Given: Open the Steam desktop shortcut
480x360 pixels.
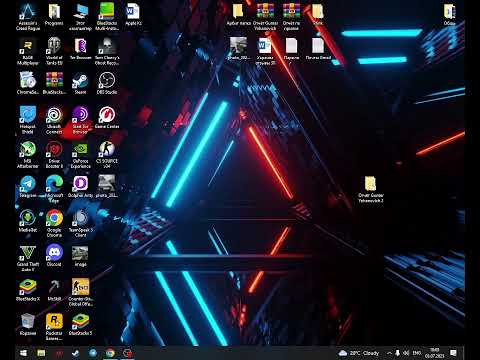Looking at the screenshot, I should coord(80,83).
